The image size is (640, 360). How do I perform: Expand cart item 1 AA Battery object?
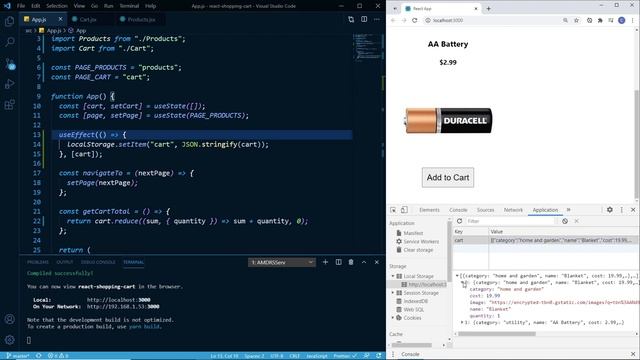462,322
